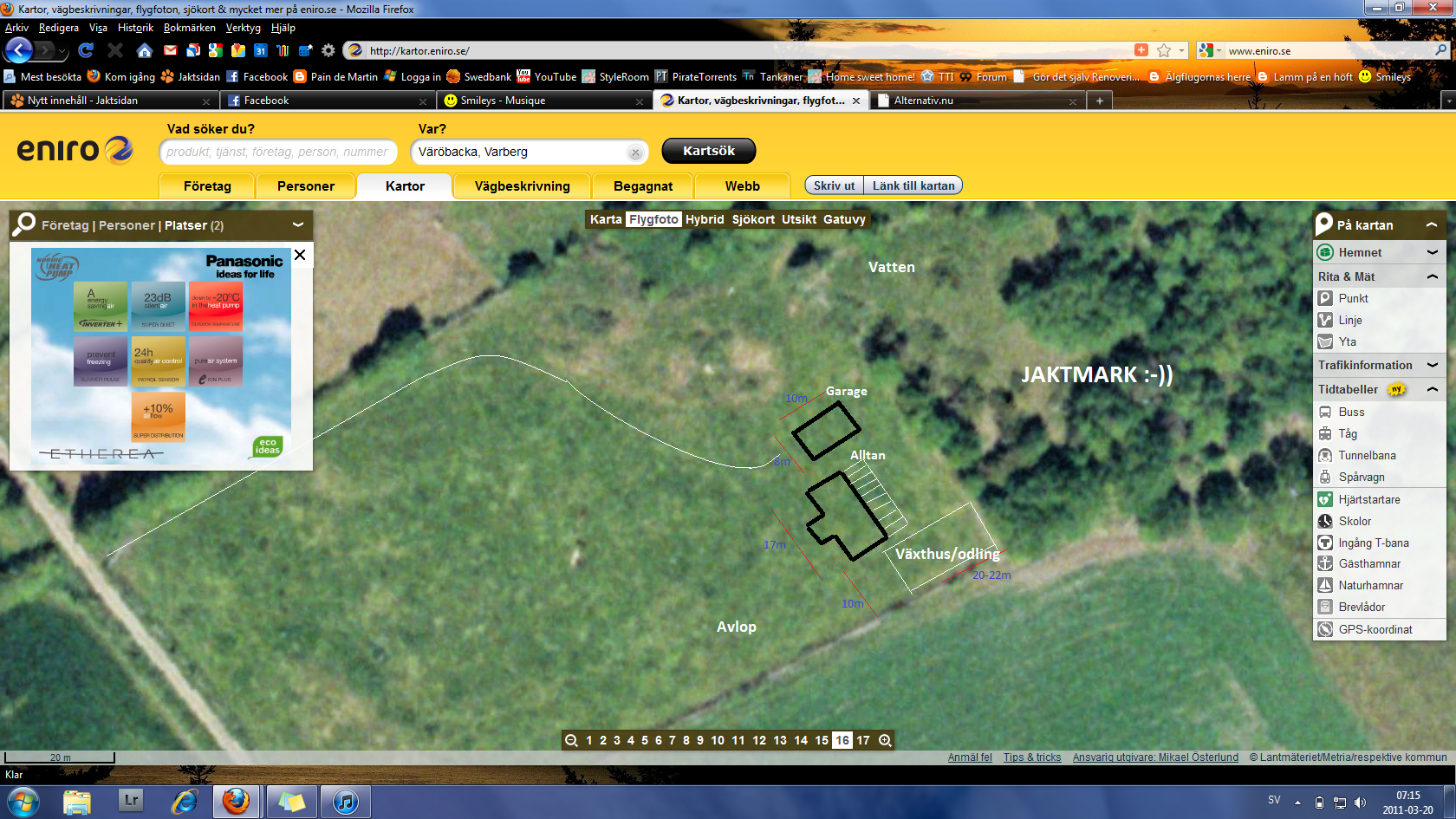Expand the Trafikinformation section
This screenshot has width=1456, height=819.
pyautogui.click(x=1432, y=365)
